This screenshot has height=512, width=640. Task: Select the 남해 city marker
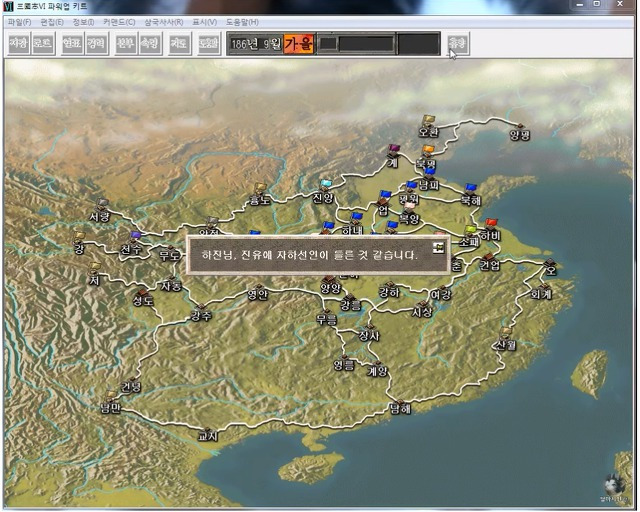400,406
